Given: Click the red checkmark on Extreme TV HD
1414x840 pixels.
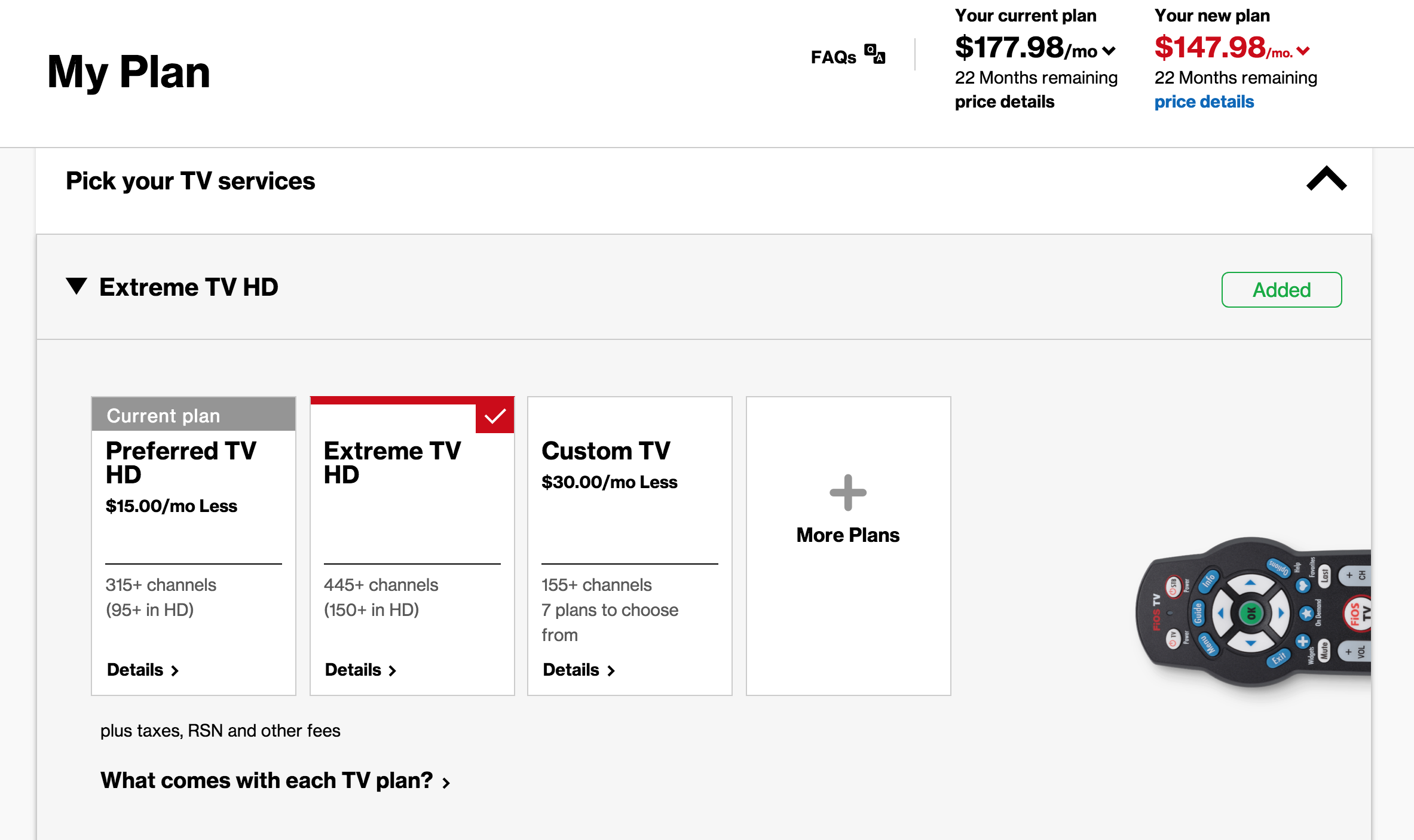Looking at the screenshot, I should point(495,415).
